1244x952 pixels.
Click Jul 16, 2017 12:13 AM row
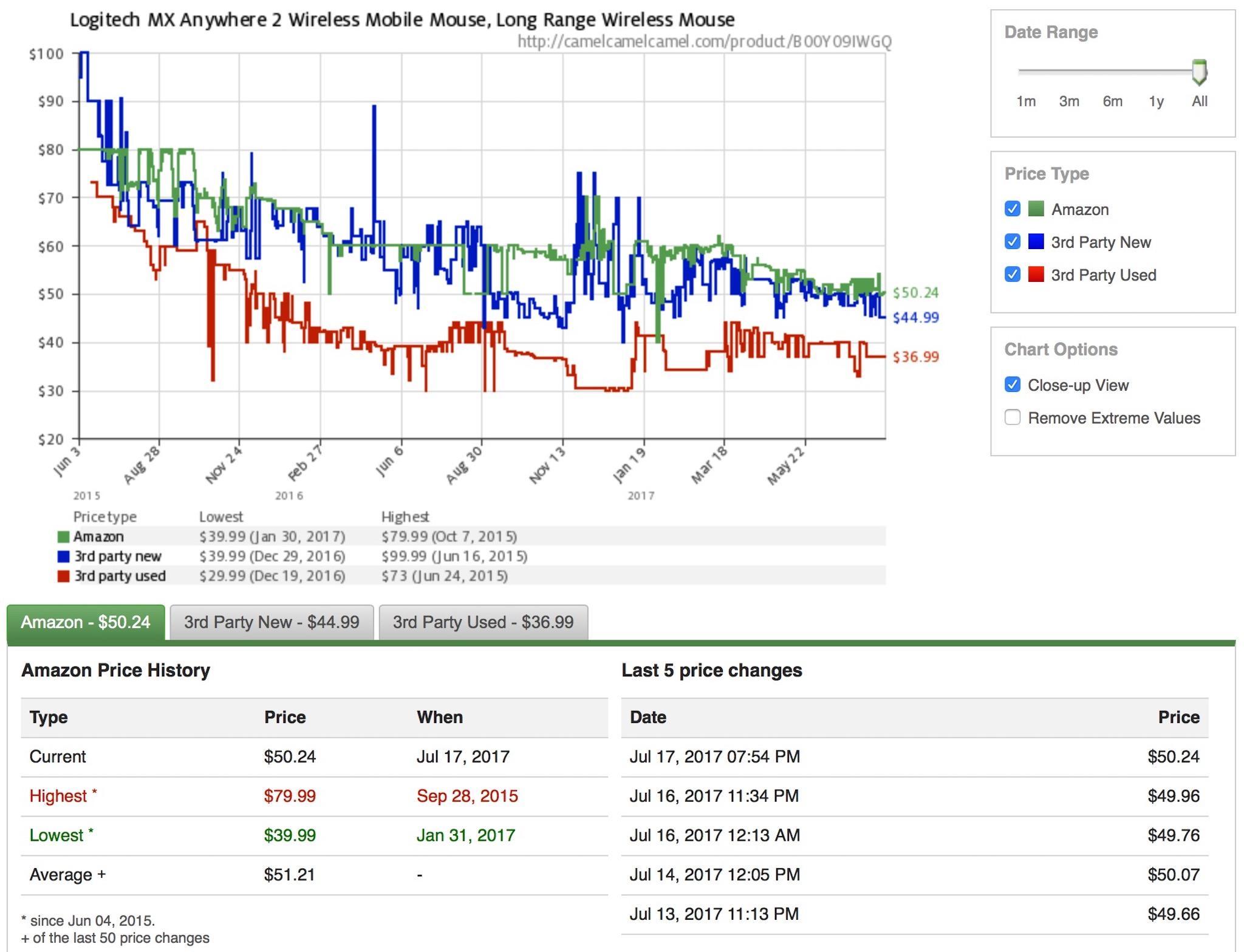pos(915,835)
